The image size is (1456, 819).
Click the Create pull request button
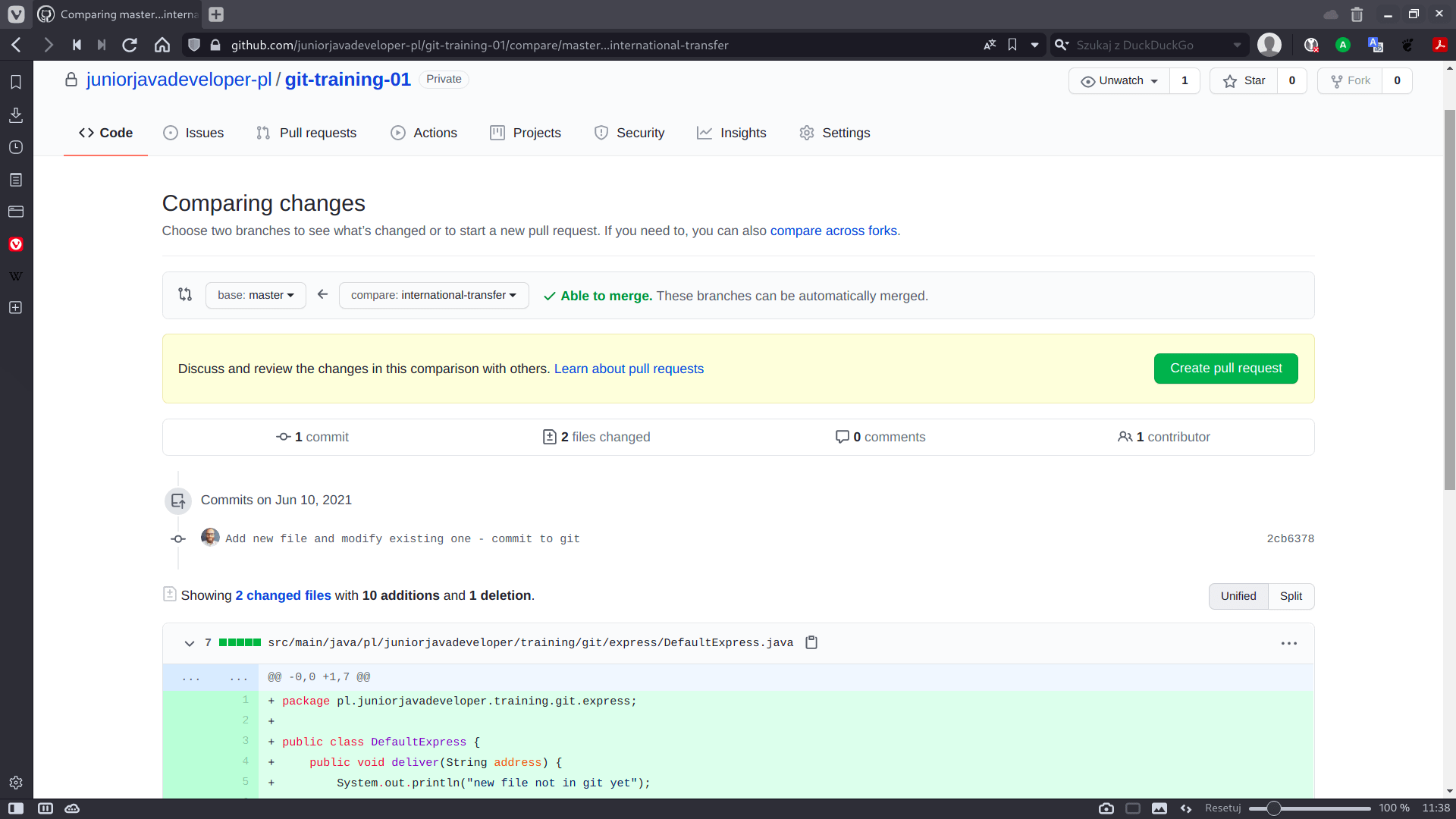point(1226,368)
